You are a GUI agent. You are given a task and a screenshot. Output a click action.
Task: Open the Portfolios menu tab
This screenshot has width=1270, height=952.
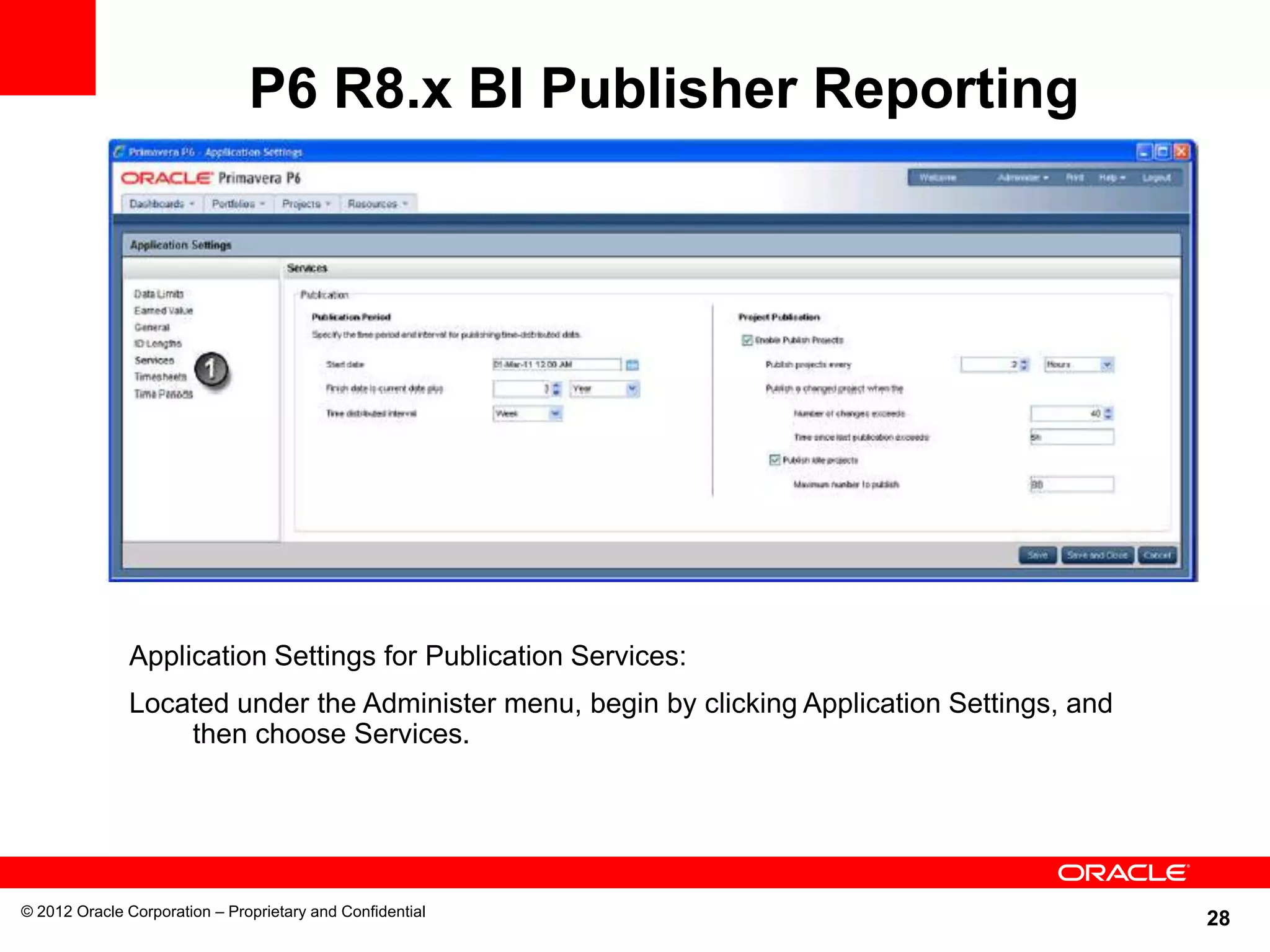click(x=238, y=204)
